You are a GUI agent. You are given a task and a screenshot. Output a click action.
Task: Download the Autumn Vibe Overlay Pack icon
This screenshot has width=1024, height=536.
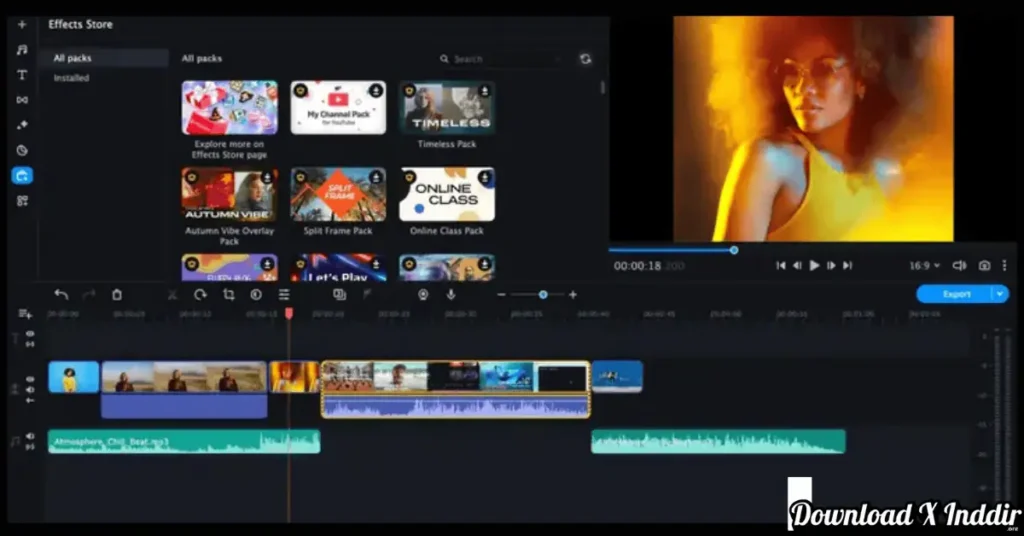coord(266,177)
